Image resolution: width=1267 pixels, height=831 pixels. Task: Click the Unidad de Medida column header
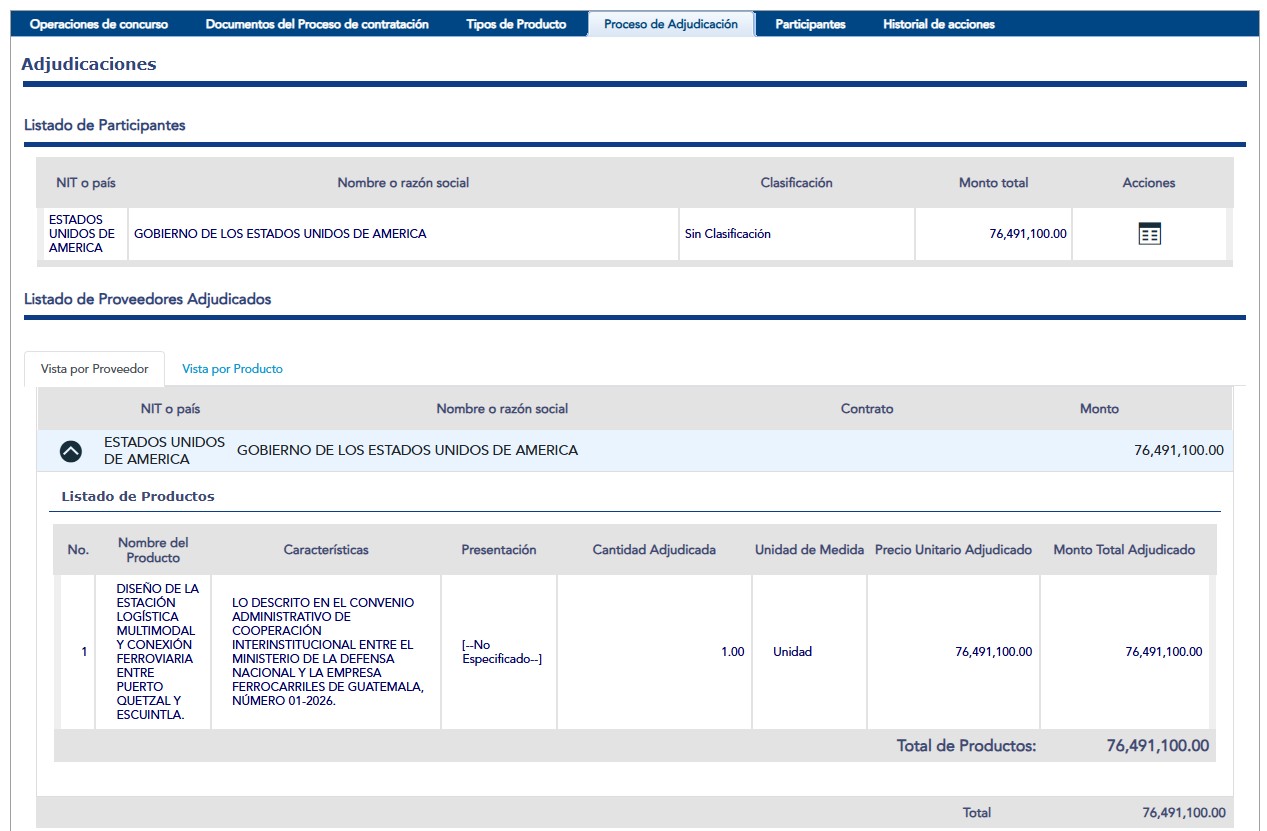tap(809, 550)
